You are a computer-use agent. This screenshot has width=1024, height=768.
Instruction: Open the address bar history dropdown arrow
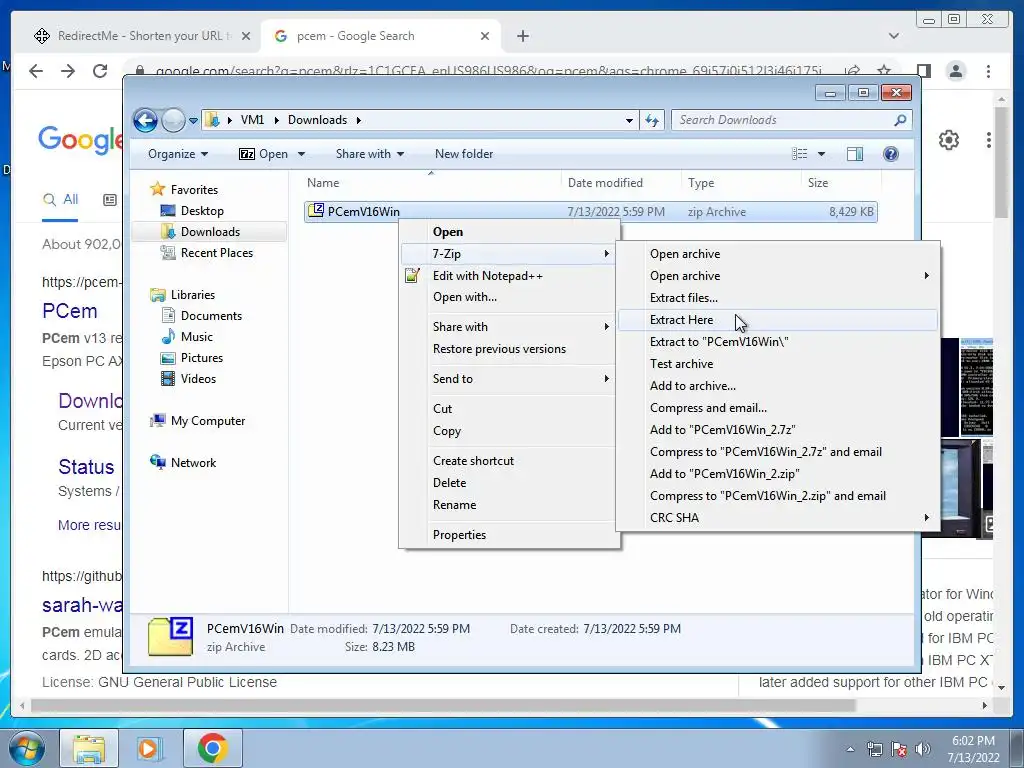click(x=629, y=120)
